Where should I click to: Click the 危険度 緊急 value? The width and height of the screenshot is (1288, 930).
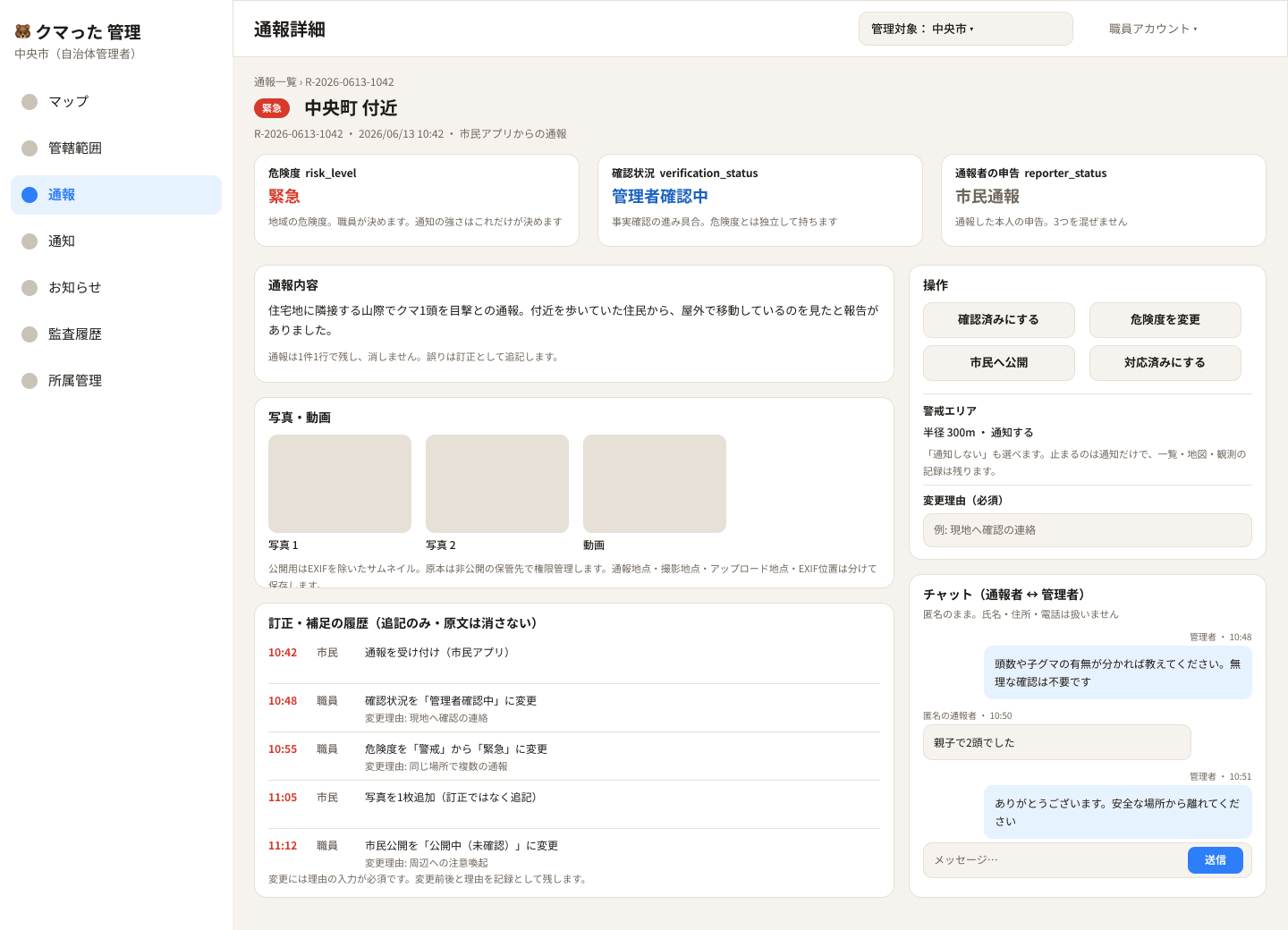(x=284, y=197)
